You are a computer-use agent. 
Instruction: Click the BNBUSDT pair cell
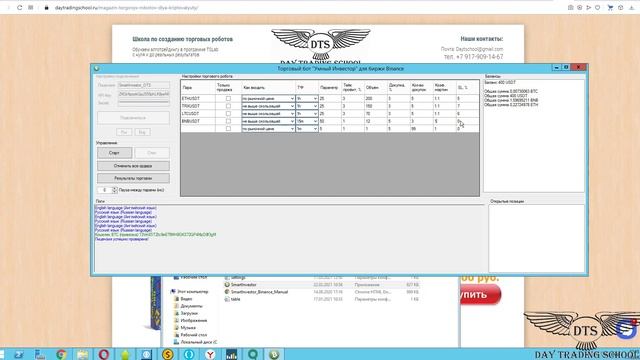[x=198, y=121]
